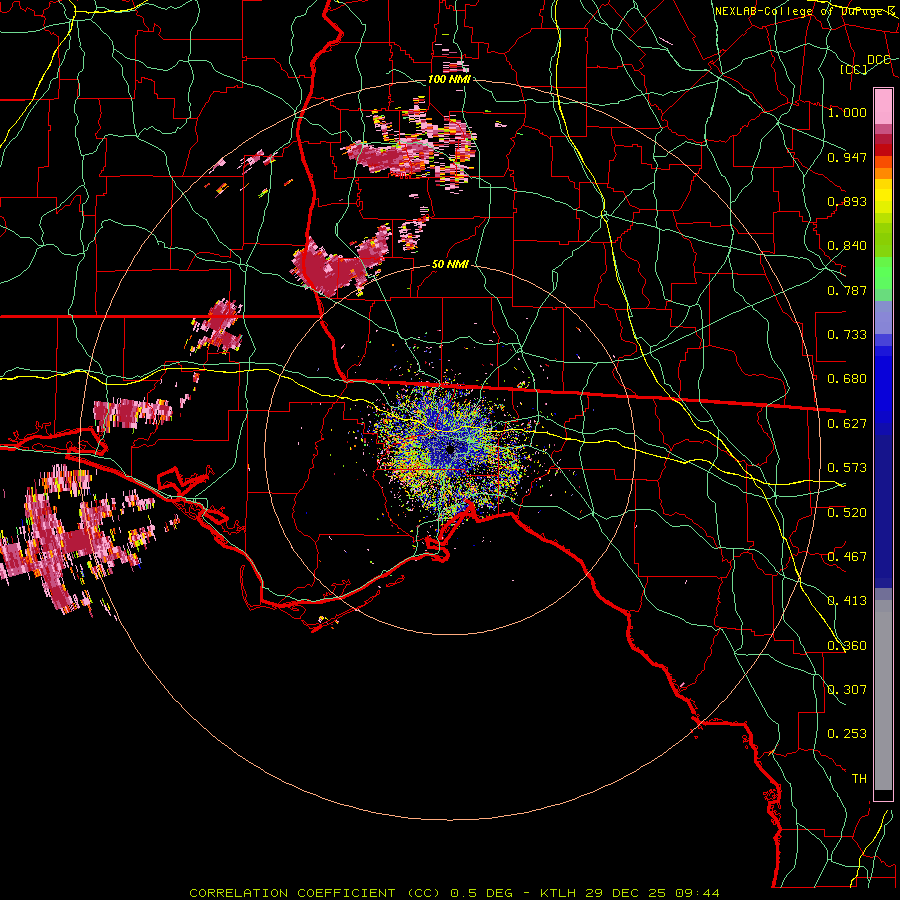Click the black KTLH radar site dot
The width and height of the screenshot is (900, 900).
tap(451, 449)
